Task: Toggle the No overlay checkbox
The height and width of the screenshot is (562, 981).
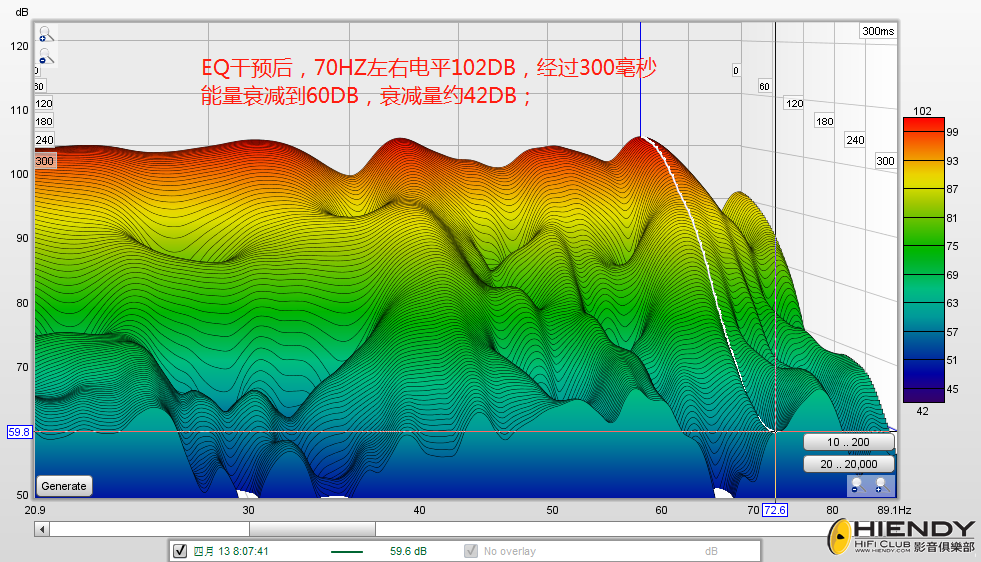Action: (x=471, y=551)
